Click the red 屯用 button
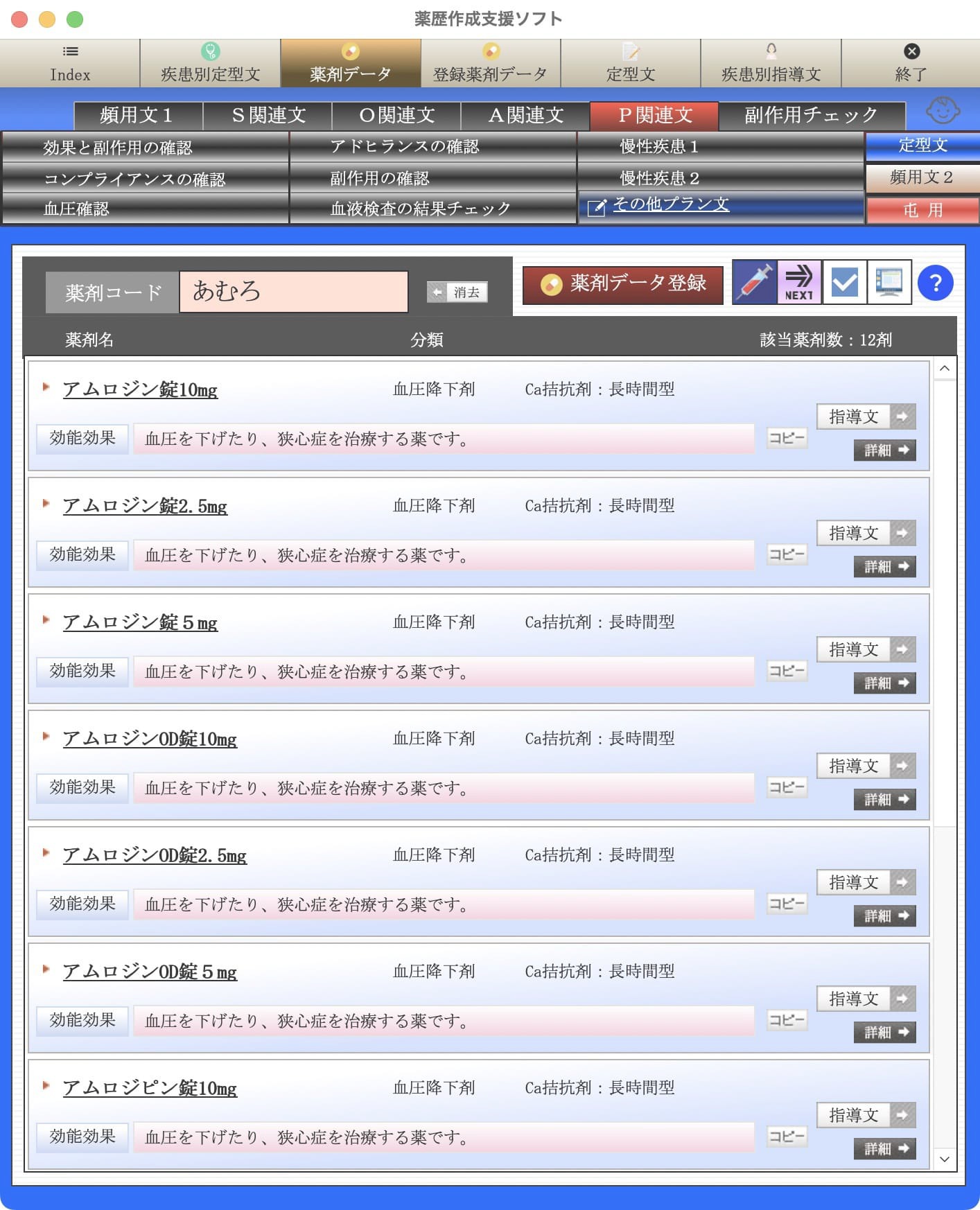980x1210 pixels. pyautogui.click(x=922, y=210)
